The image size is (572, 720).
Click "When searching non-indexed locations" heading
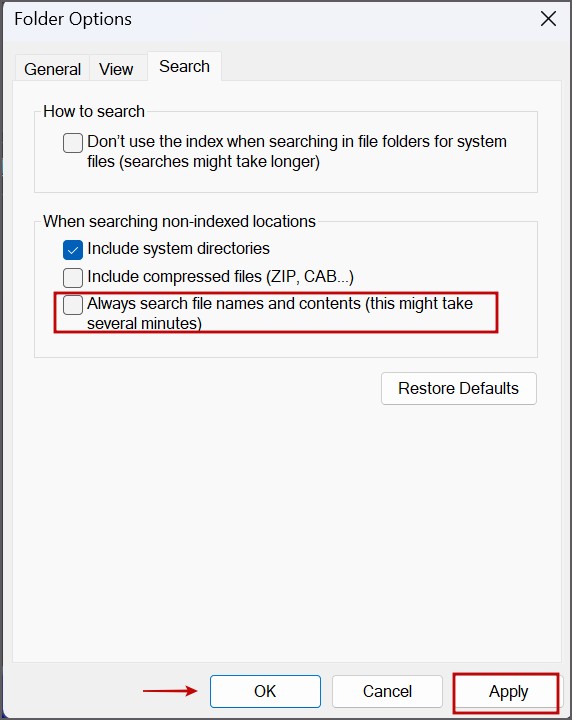coord(179,221)
